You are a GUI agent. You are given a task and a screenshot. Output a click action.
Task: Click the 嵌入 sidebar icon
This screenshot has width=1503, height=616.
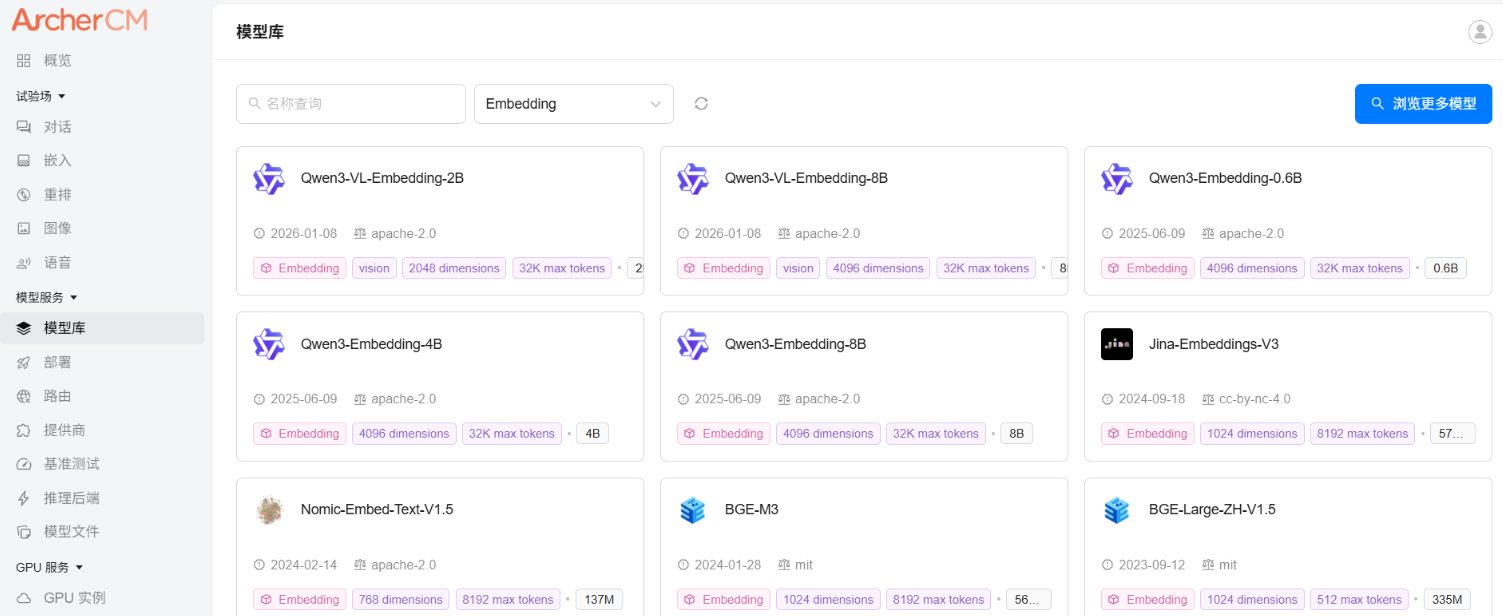pyautogui.click(x=24, y=160)
